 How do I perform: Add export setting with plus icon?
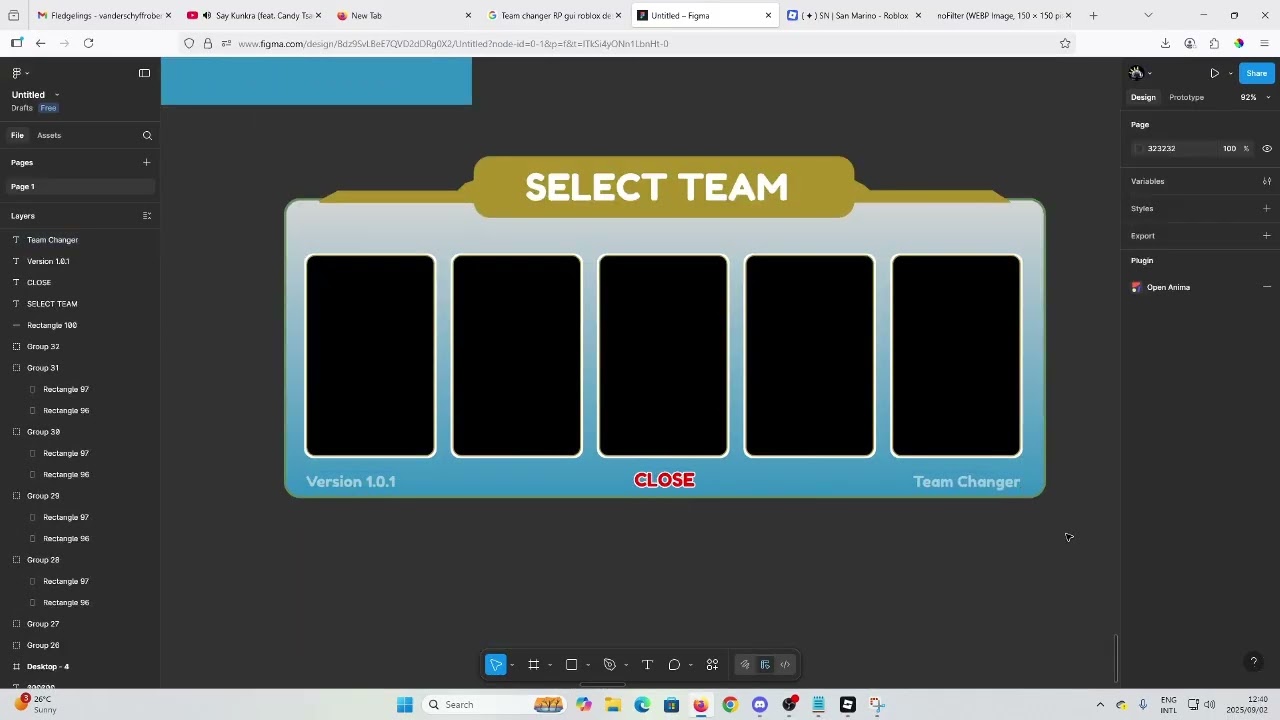[x=1266, y=236]
